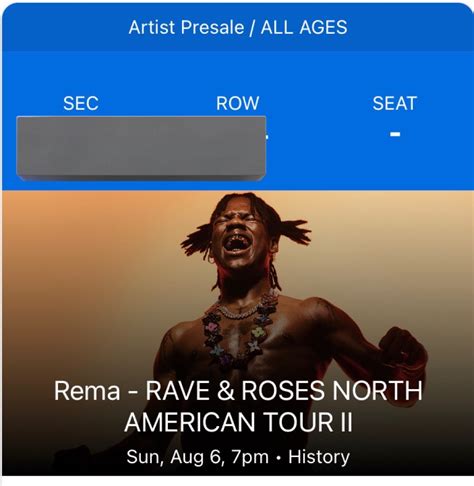Tap the 7pm show time
474x486 pixels.
pyautogui.click(x=250, y=457)
